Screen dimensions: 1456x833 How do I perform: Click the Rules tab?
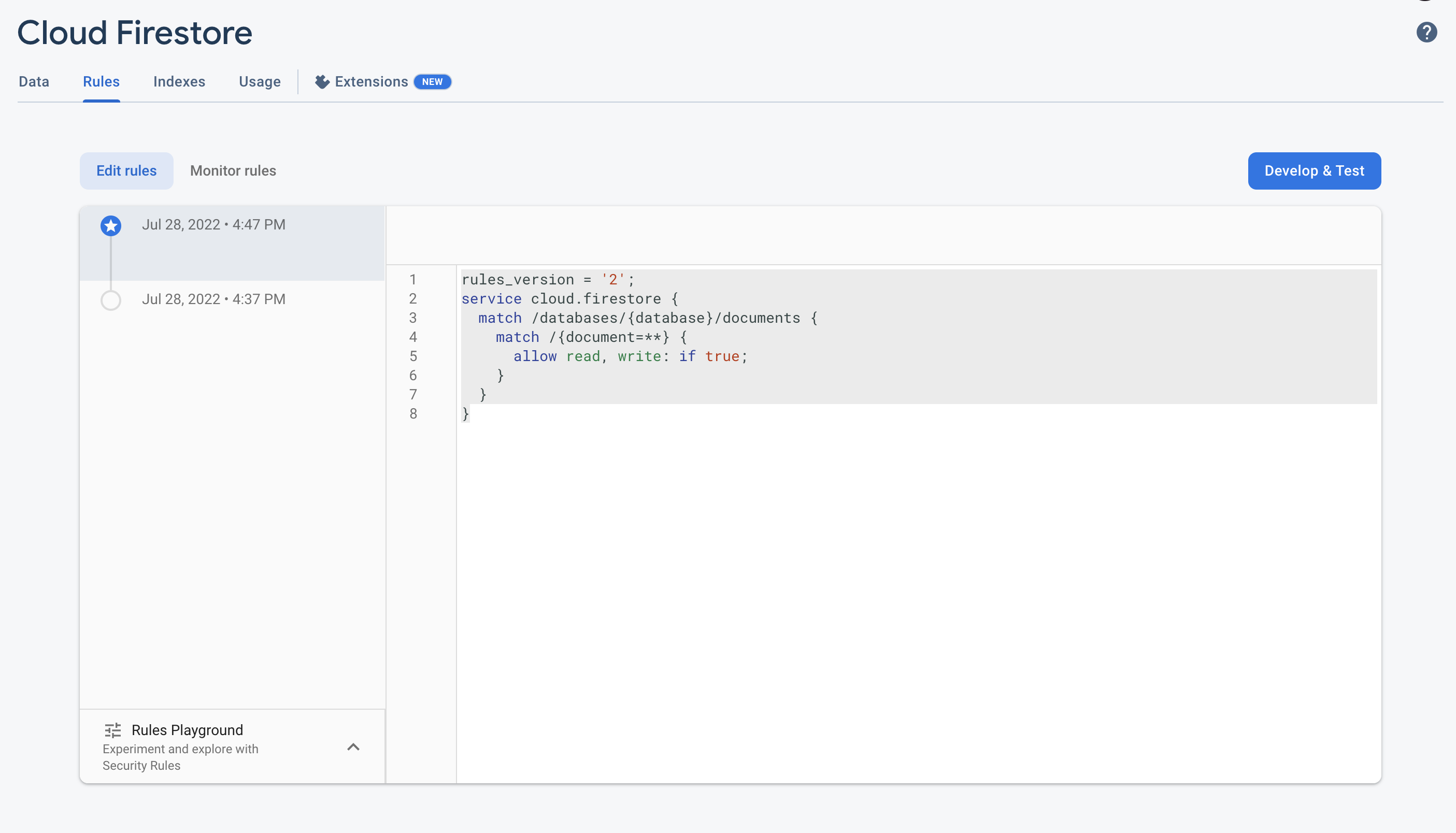100,81
